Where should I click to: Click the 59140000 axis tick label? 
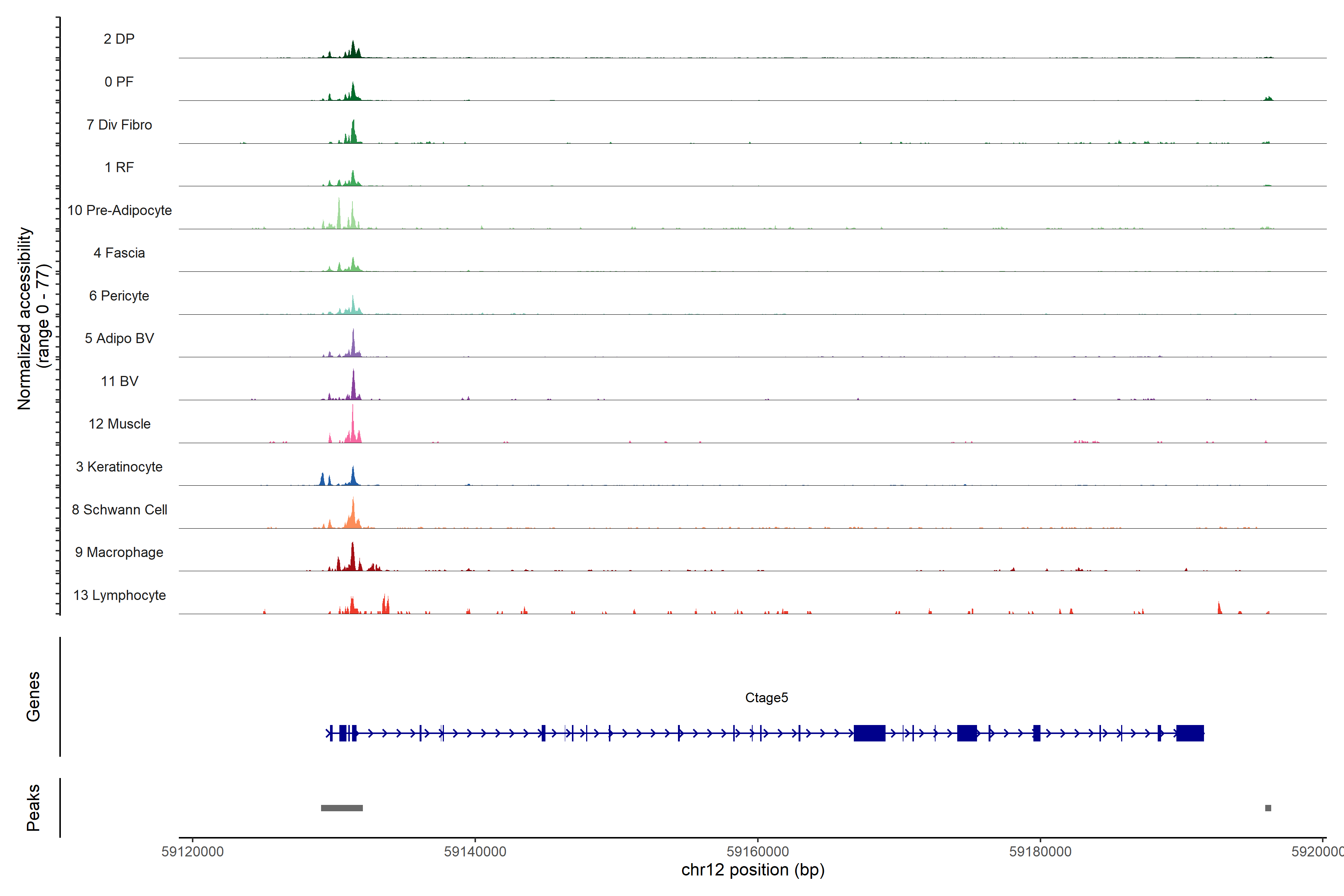[475, 852]
